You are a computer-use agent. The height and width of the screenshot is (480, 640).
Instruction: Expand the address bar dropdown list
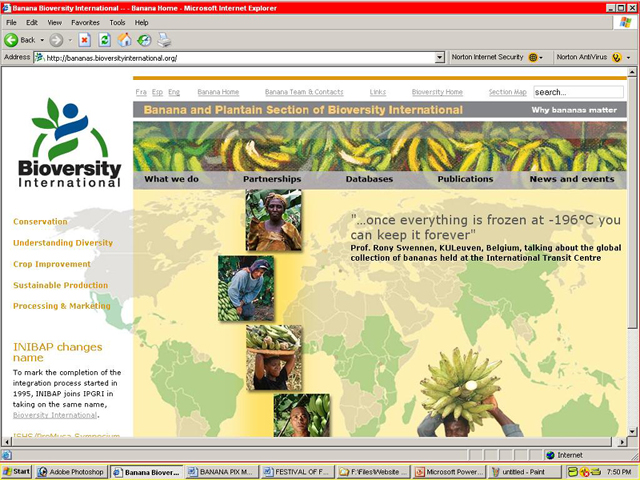(x=440, y=58)
